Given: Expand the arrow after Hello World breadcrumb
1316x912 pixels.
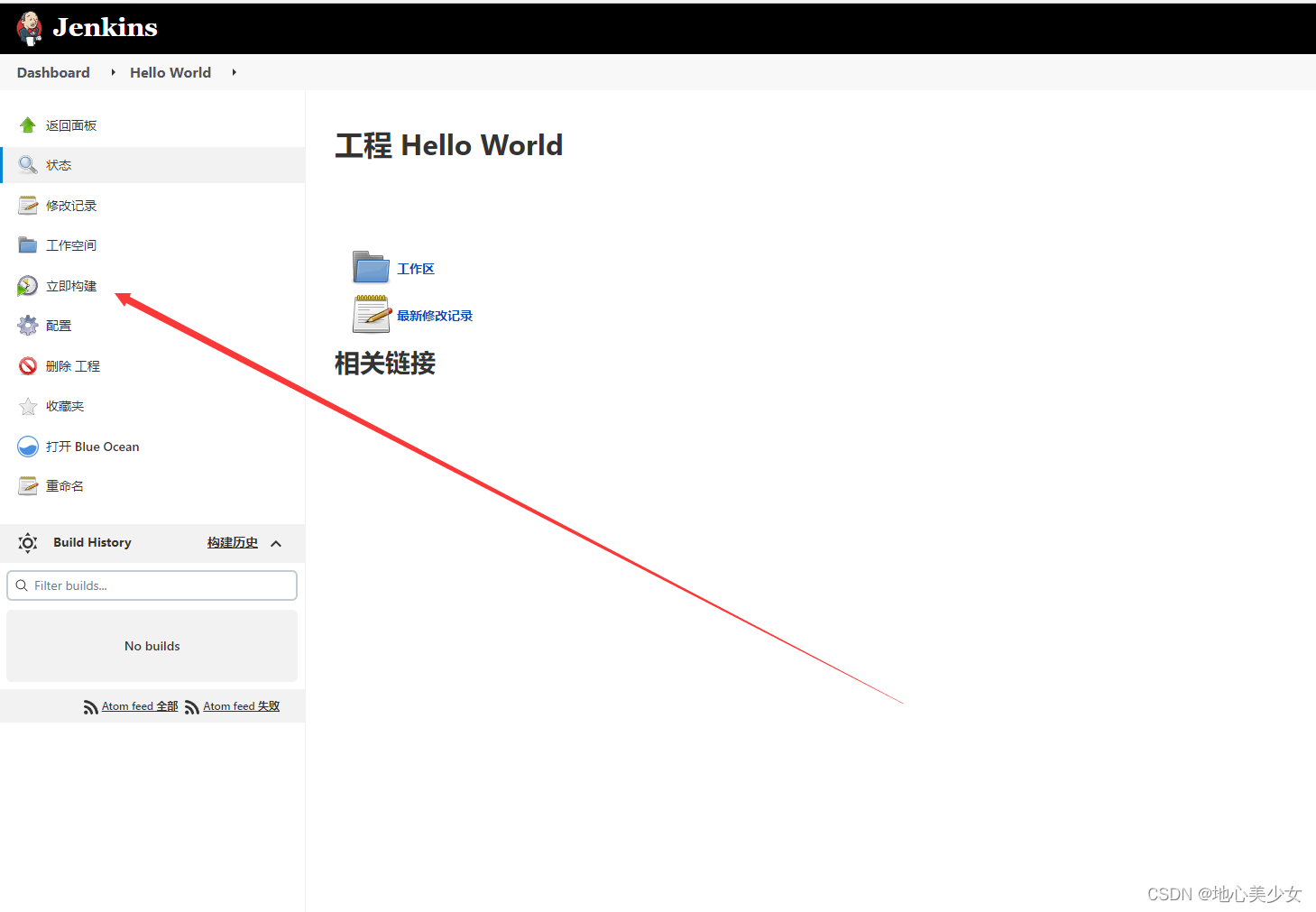Looking at the screenshot, I should pyautogui.click(x=234, y=72).
